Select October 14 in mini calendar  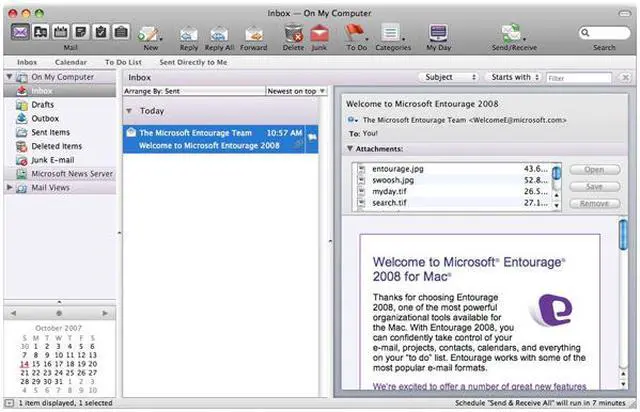(24, 364)
